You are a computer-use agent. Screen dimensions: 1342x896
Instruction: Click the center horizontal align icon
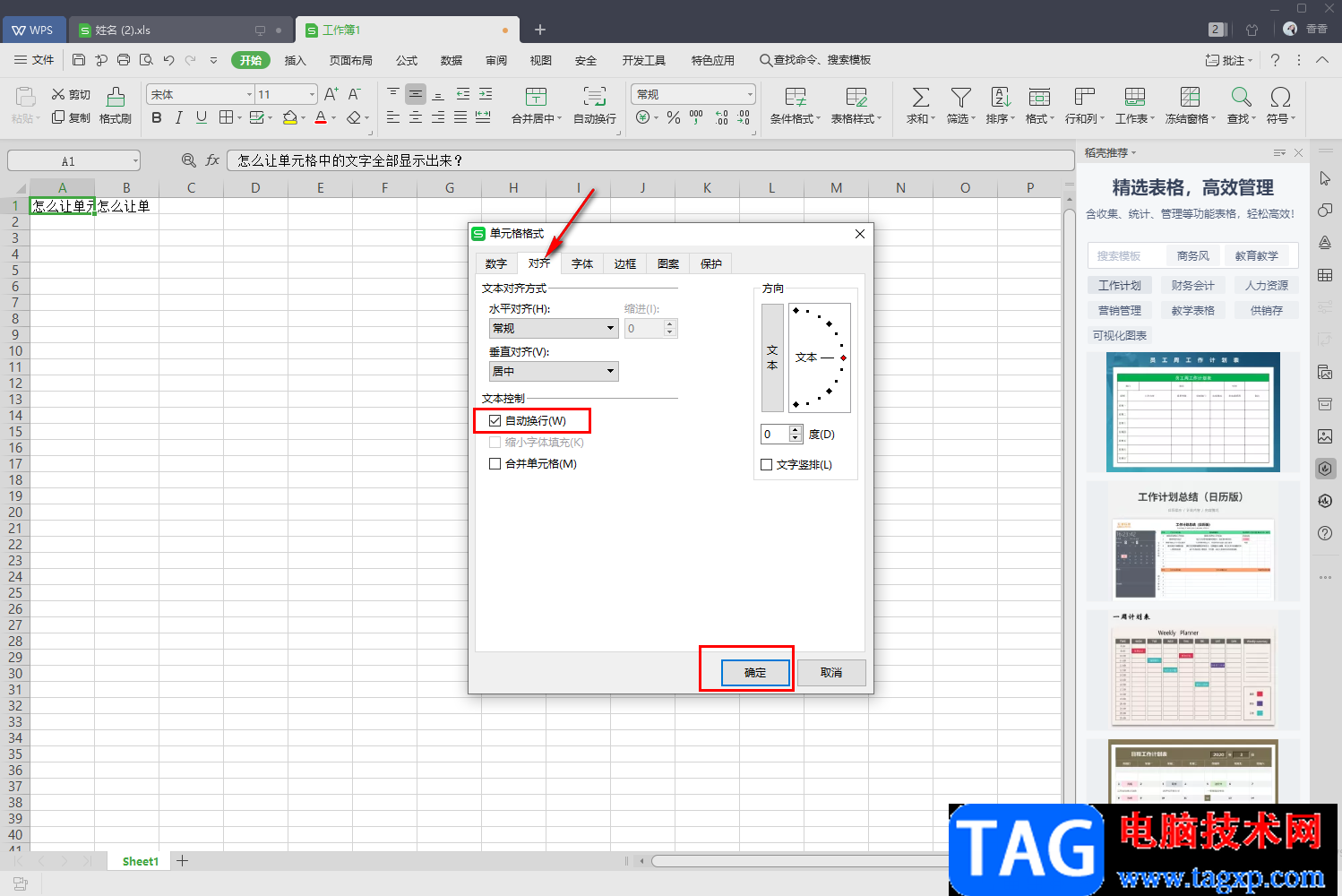tap(416, 117)
